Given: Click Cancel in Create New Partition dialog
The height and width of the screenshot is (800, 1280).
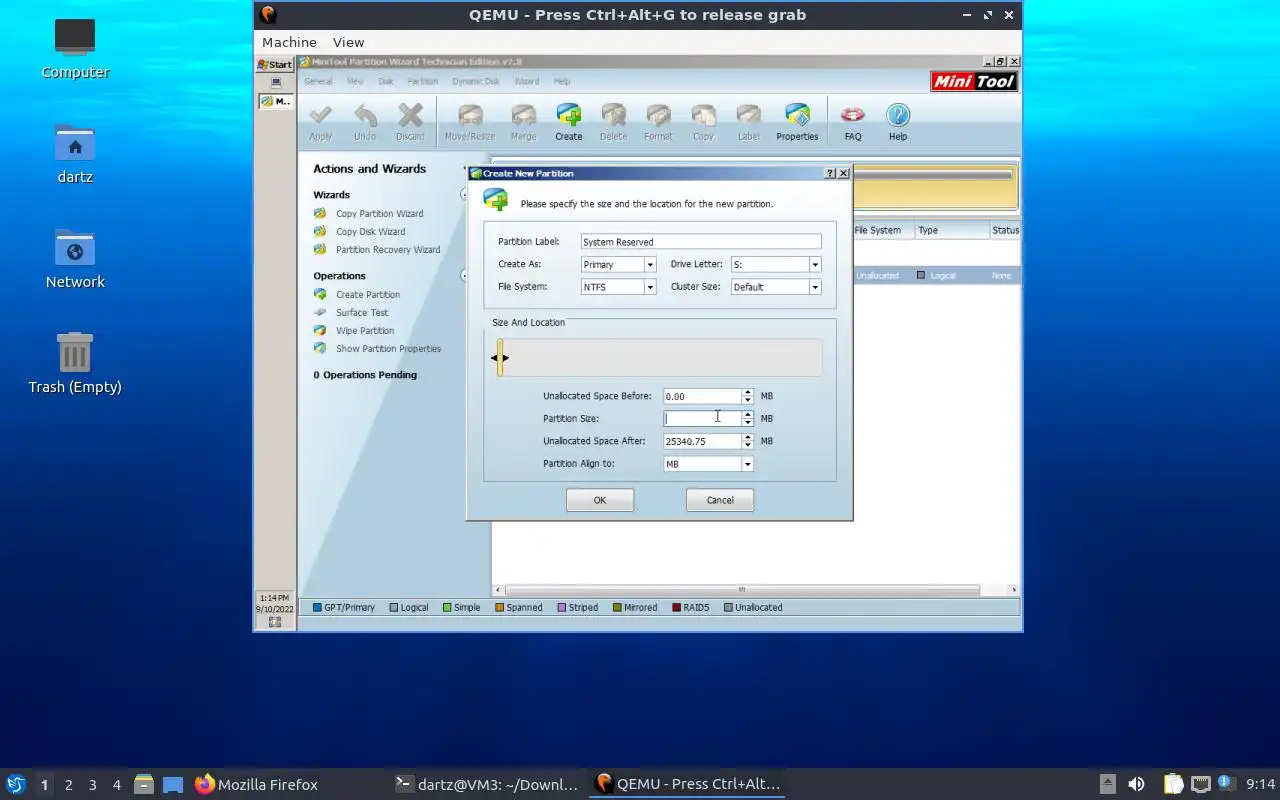Looking at the screenshot, I should coord(720,500).
